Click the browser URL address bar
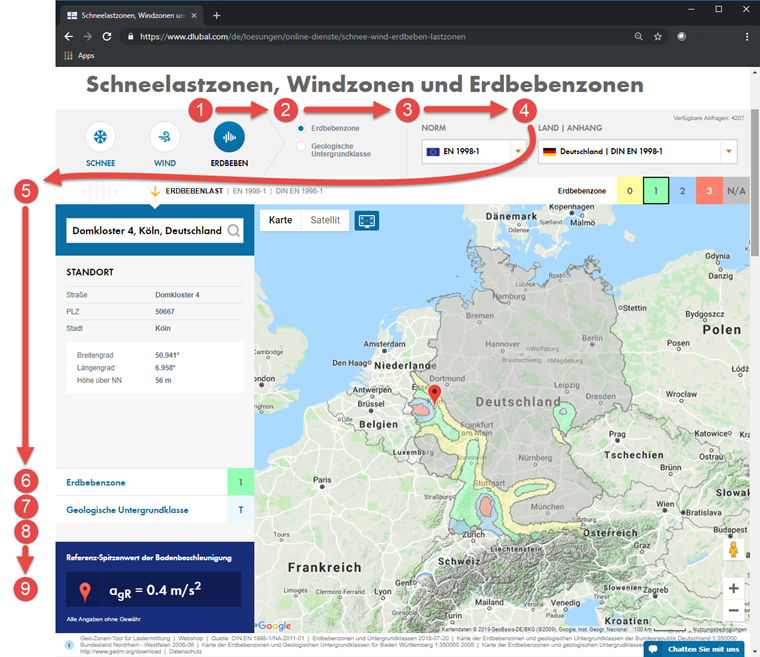The height and width of the screenshot is (657, 760). click(303, 36)
